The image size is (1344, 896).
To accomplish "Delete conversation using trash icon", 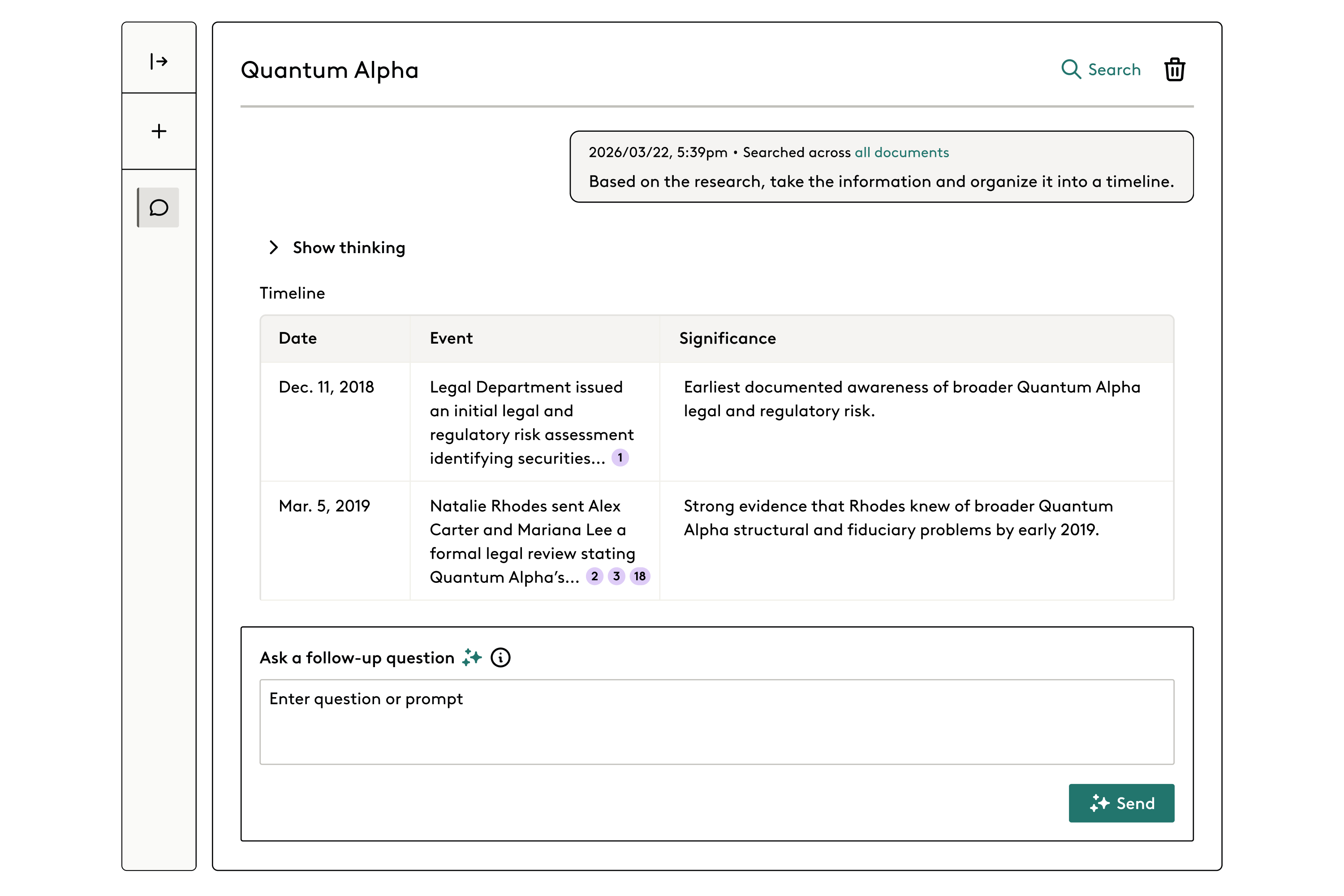I will [1174, 70].
